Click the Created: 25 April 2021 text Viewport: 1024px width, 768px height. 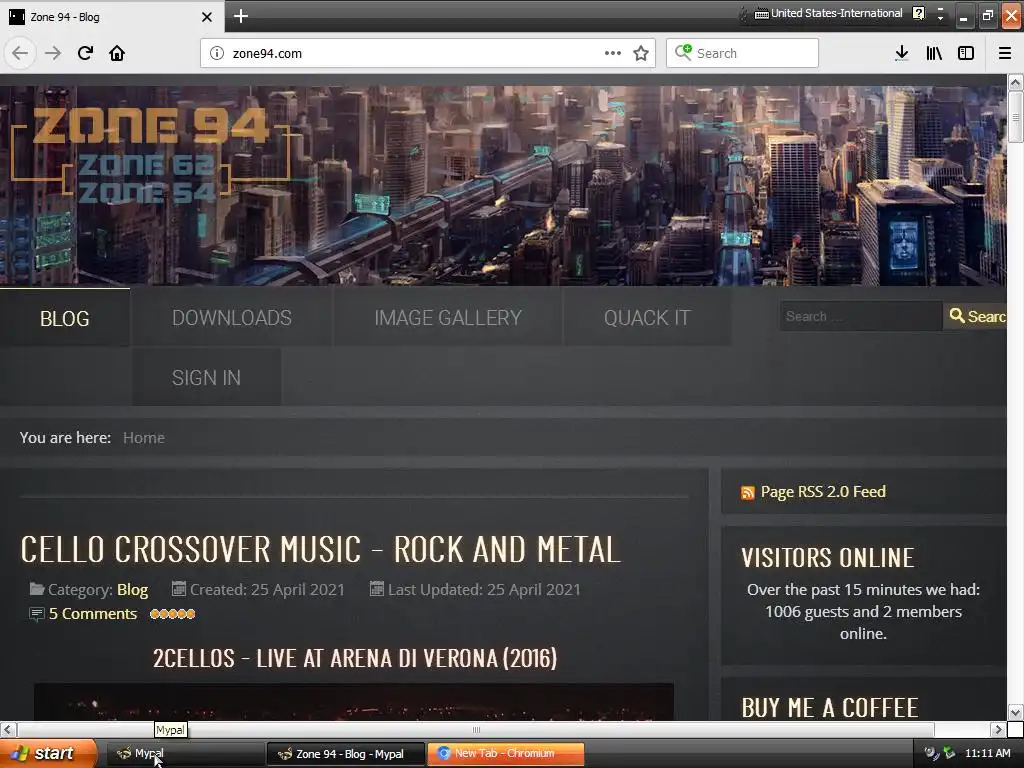267,590
